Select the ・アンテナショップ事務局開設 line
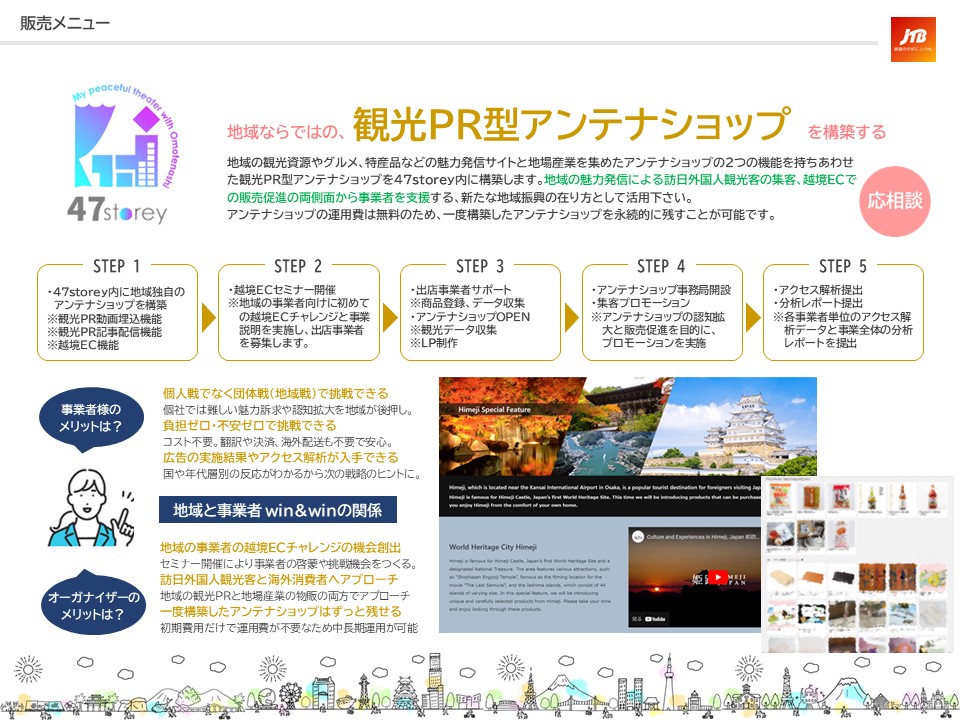Screen dimensions: 960x720 coord(661,290)
